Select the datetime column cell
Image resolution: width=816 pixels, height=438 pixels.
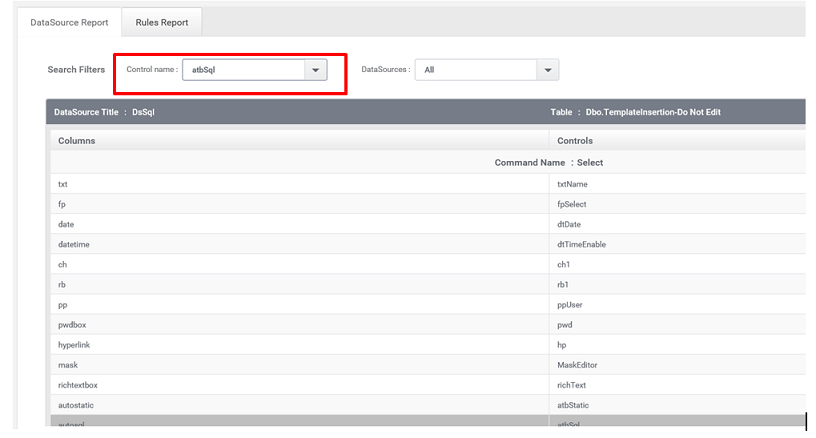tap(300, 244)
